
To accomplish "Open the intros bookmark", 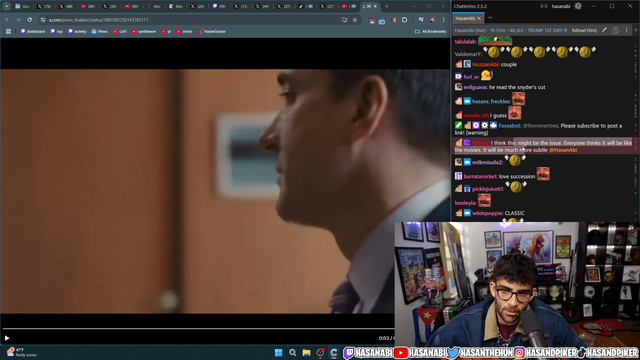I will click(x=184, y=31).
